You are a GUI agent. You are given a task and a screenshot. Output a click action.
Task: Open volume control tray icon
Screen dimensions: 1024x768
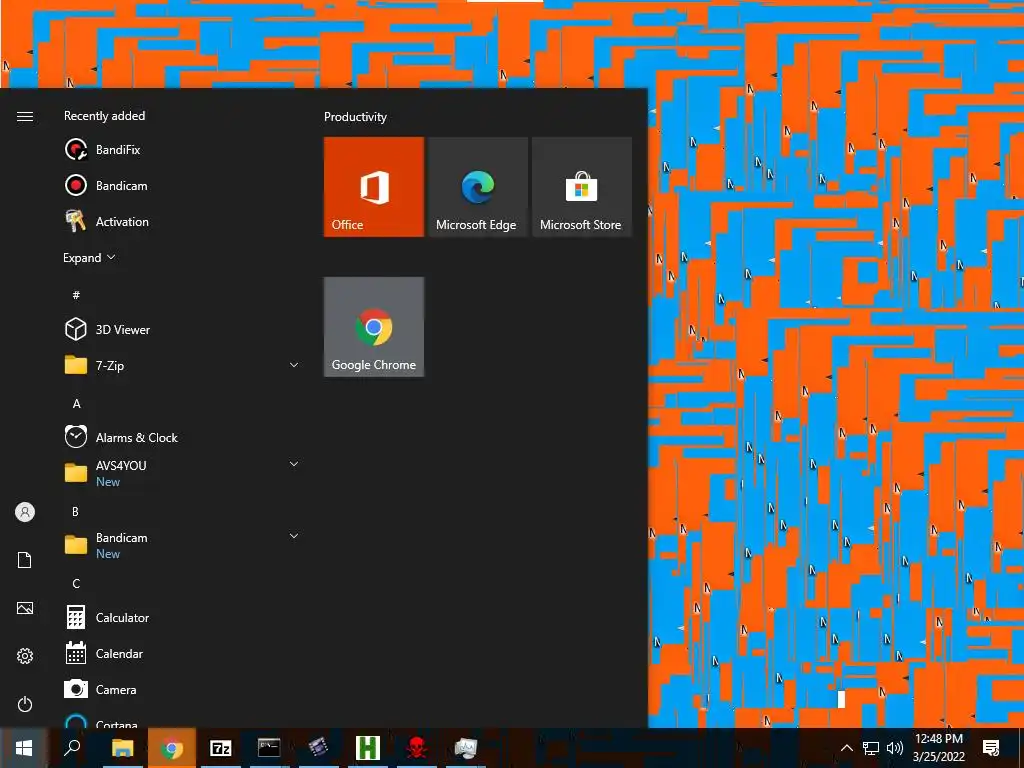[x=895, y=748]
